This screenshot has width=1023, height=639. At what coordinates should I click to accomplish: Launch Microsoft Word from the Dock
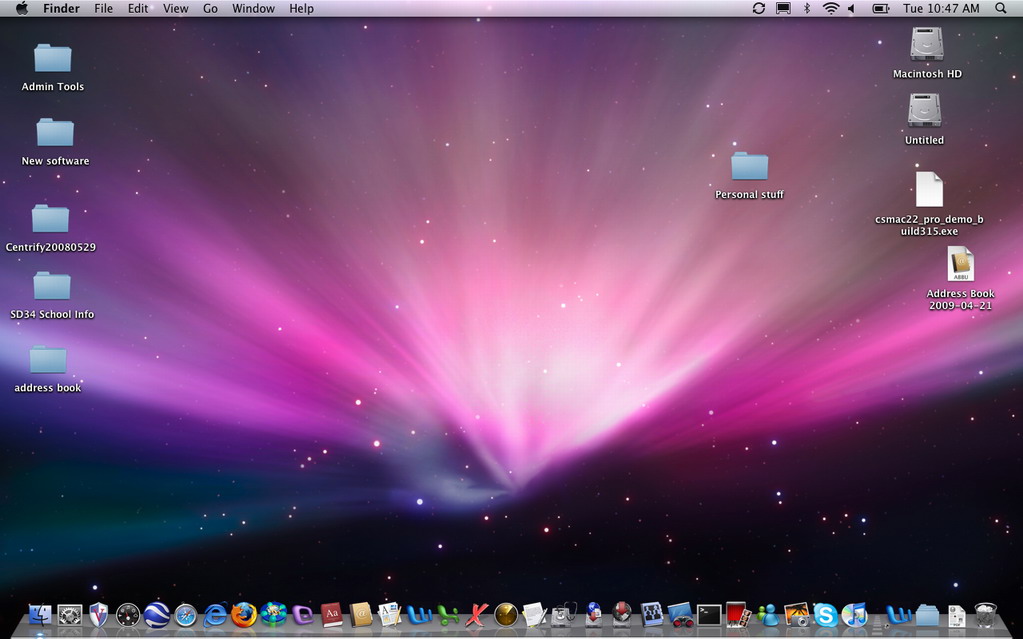(x=419, y=615)
